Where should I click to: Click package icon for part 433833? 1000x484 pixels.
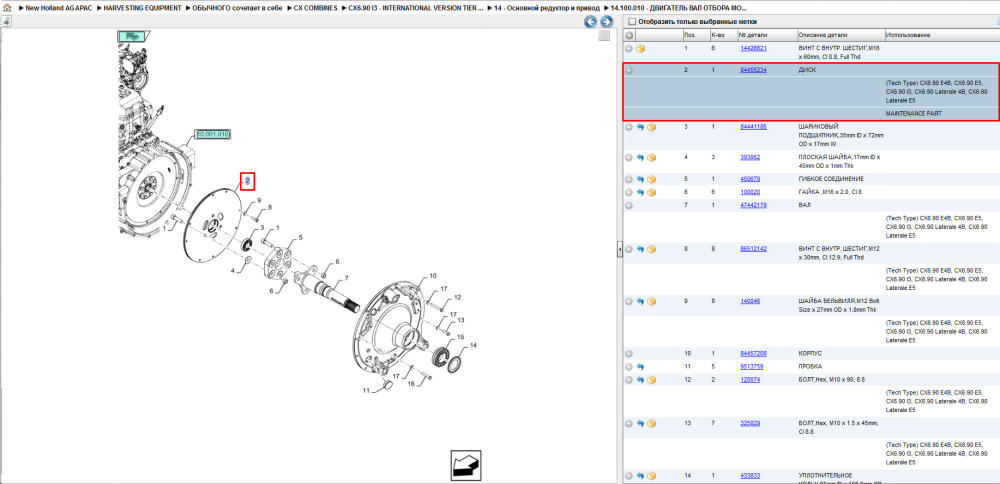651,476
